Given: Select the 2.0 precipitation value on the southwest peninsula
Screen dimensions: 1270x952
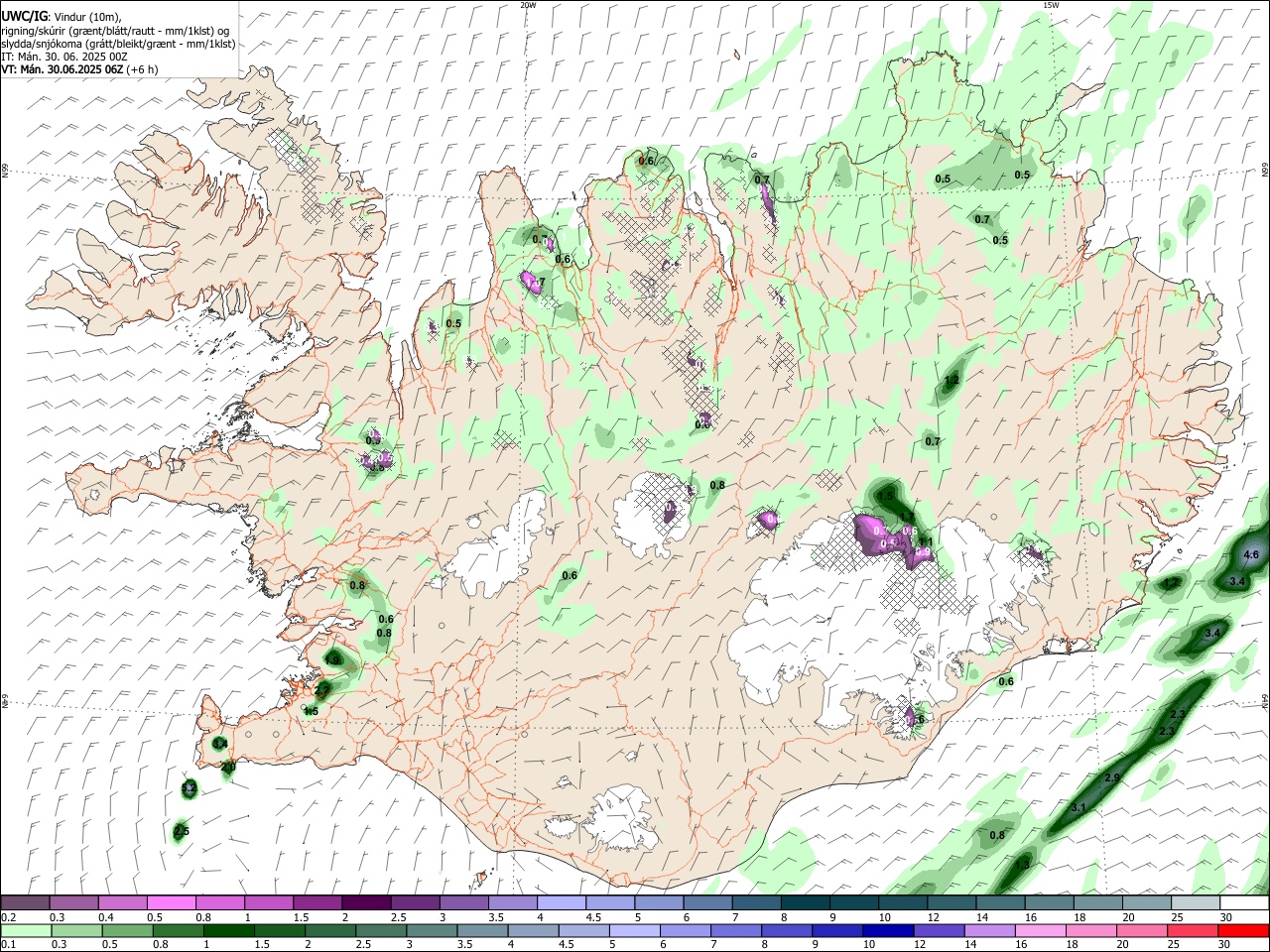Looking at the screenshot, I should click(x=228, y=768).
